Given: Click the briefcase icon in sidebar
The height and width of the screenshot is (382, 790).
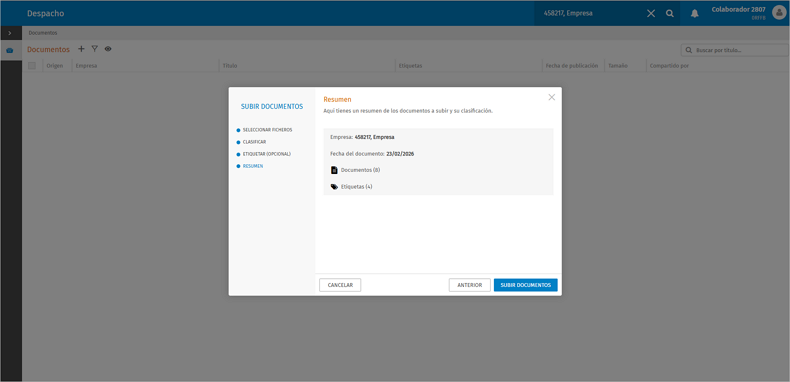Looking at the screenshot, I should [x=10, y=50].
